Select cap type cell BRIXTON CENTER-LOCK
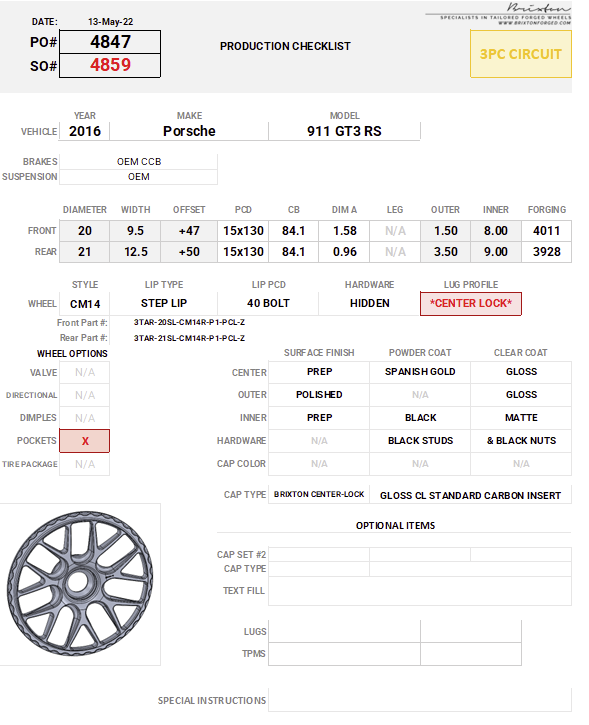 tap(319, 494)
